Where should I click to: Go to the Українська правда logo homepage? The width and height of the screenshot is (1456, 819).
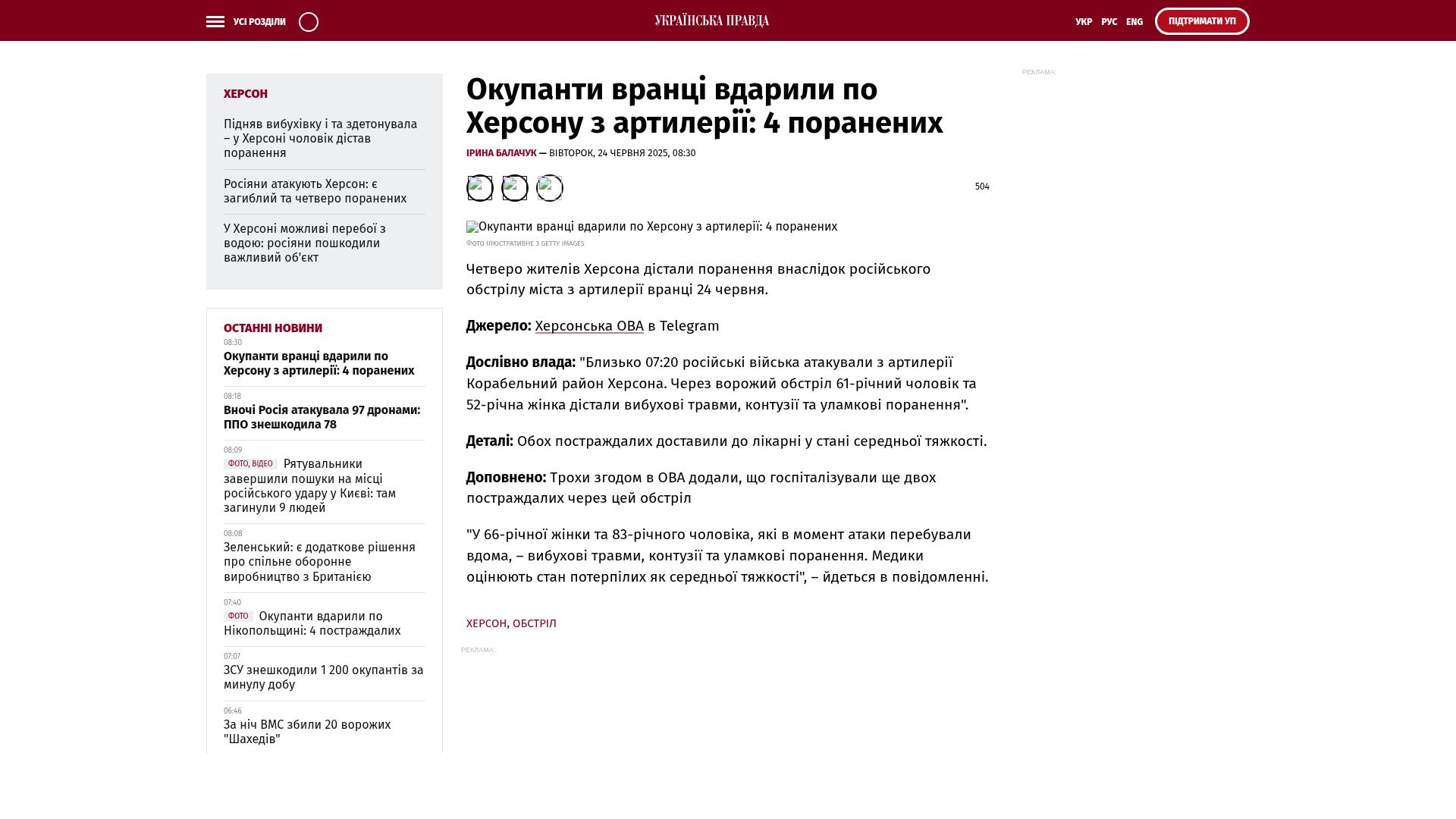tap(711, 21)
